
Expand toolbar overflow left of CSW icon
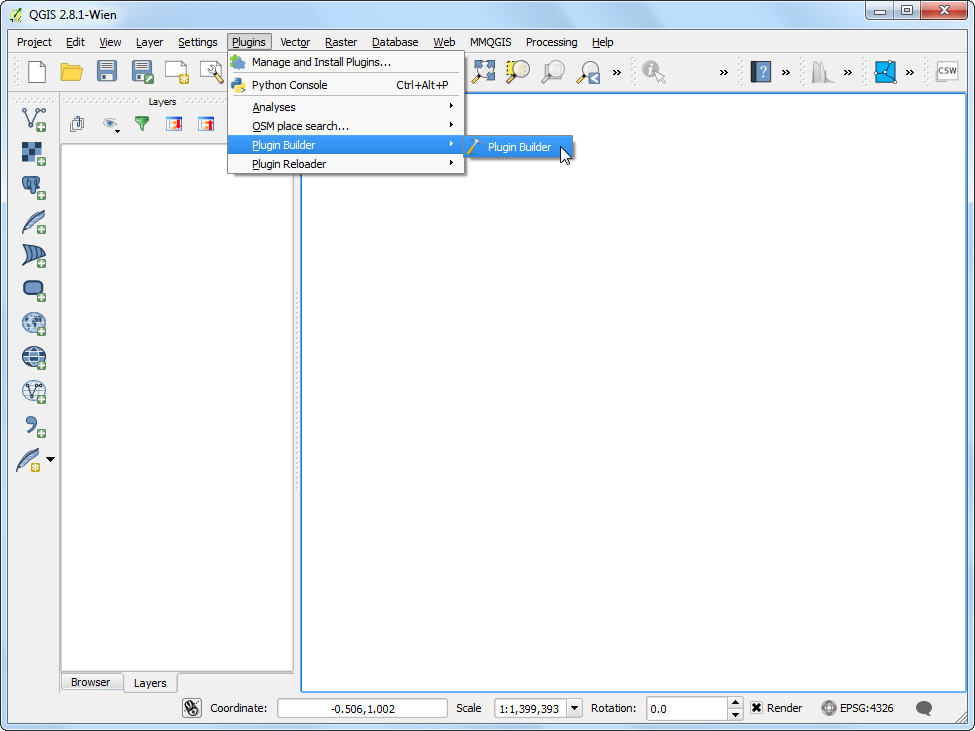tap(910, 72)
